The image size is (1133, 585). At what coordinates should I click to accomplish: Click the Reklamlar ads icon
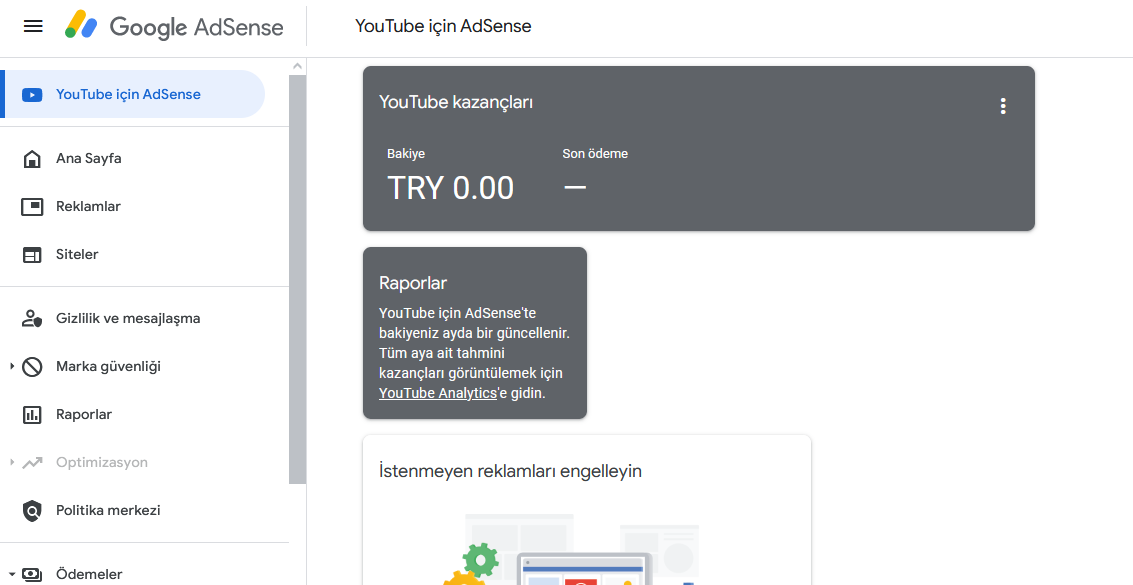[32, 207]
